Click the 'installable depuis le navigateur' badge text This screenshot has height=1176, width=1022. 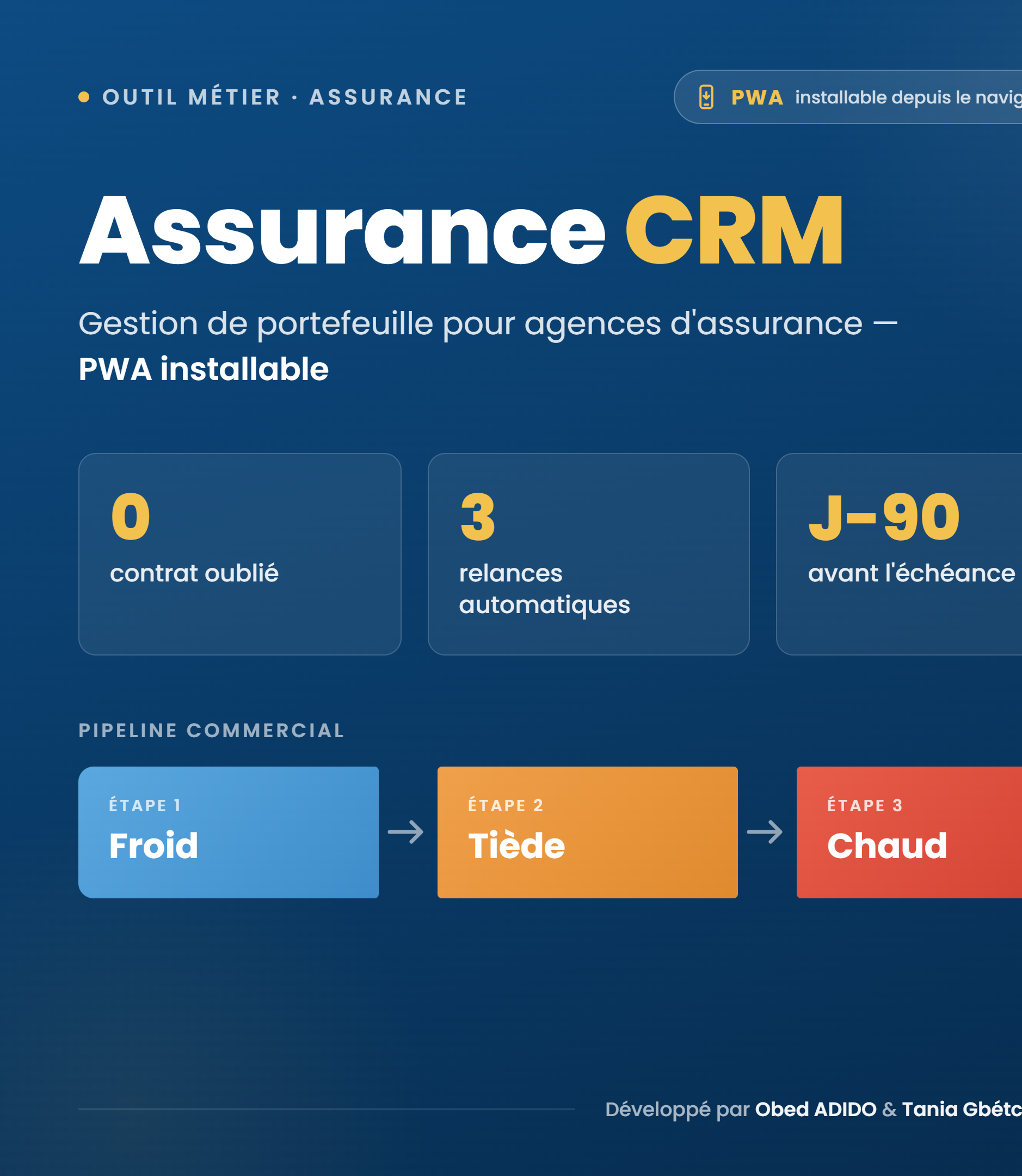[x=908, y=97]
